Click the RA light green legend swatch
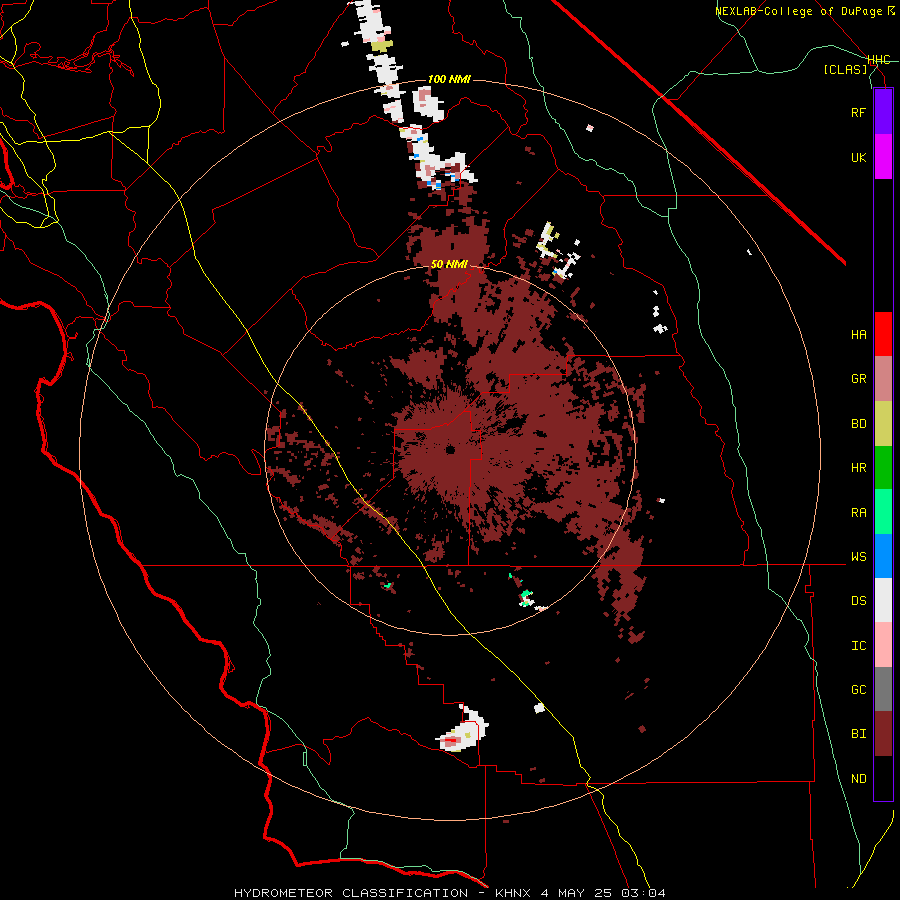900x900 pixels. [x=883, y=512]
